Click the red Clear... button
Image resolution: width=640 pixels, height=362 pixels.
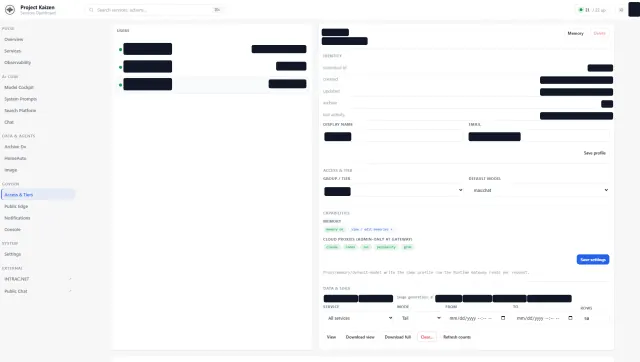427,337
